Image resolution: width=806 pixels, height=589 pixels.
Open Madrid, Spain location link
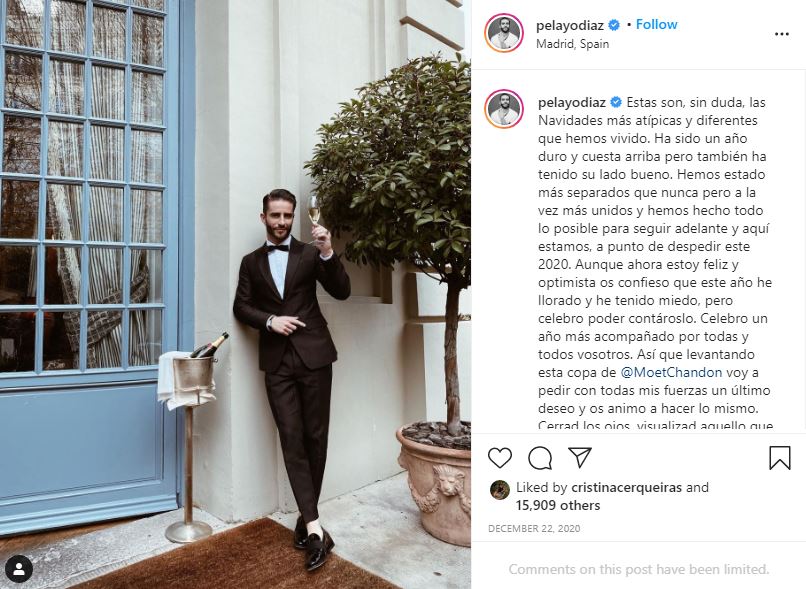coord(572,44)
